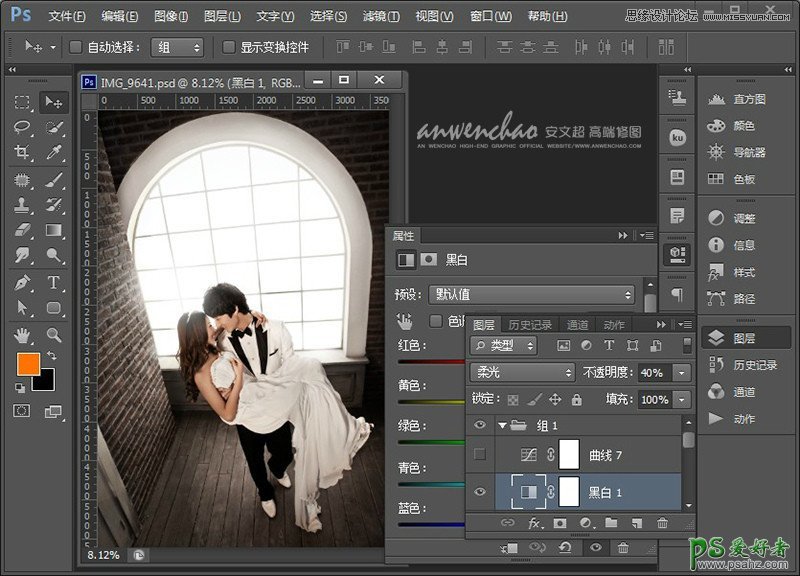Activate the Pen tool
The width and height of the screenshot is (800, 576).
[x=22, y=283]
